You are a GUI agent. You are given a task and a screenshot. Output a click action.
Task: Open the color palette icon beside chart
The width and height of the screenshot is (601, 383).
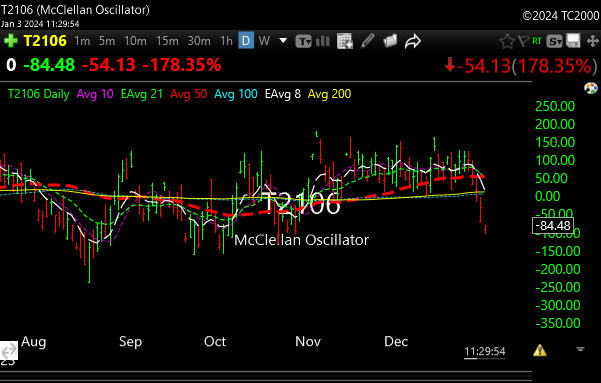pos(591,88)
